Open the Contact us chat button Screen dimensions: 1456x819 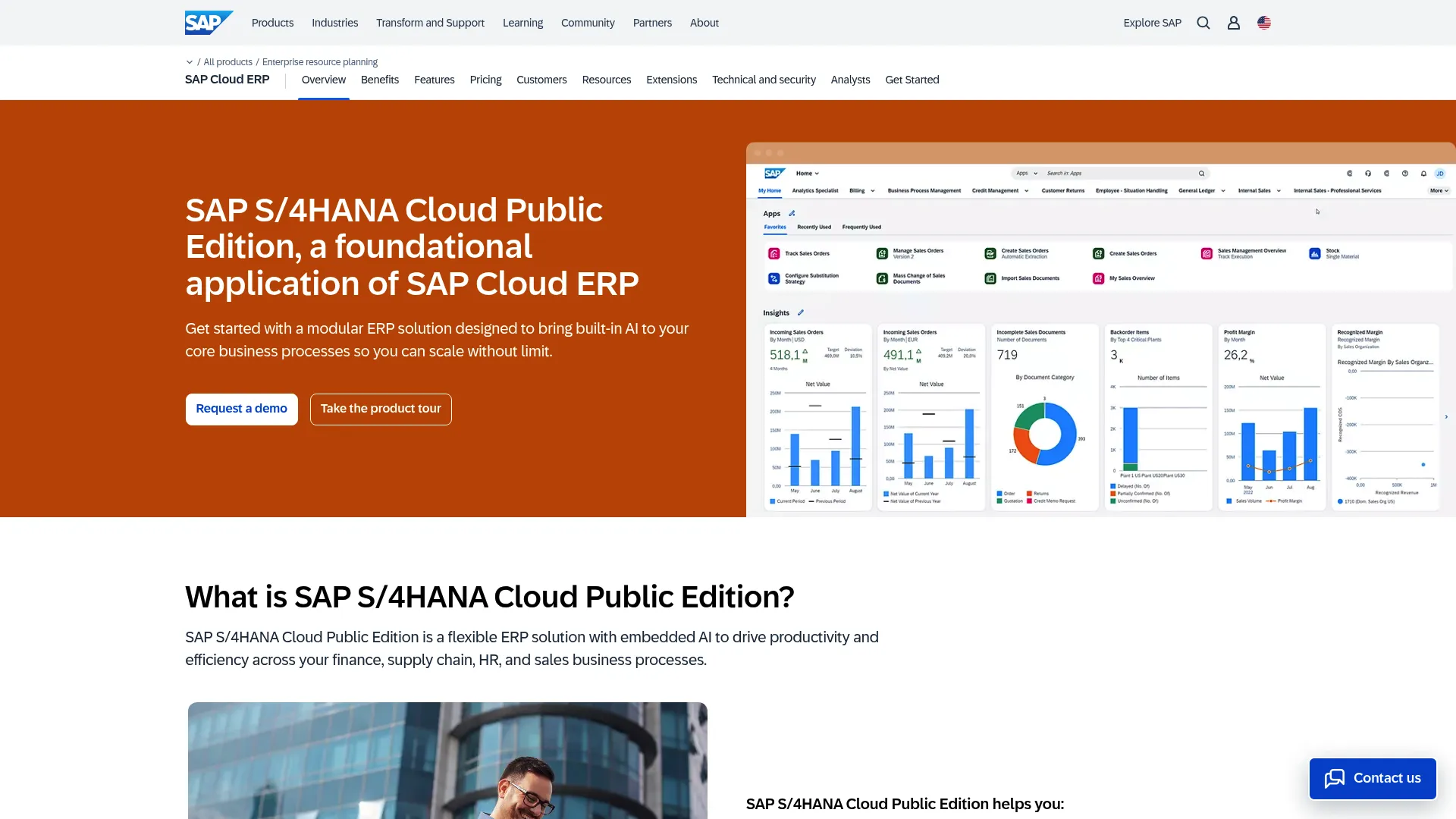1373,779
